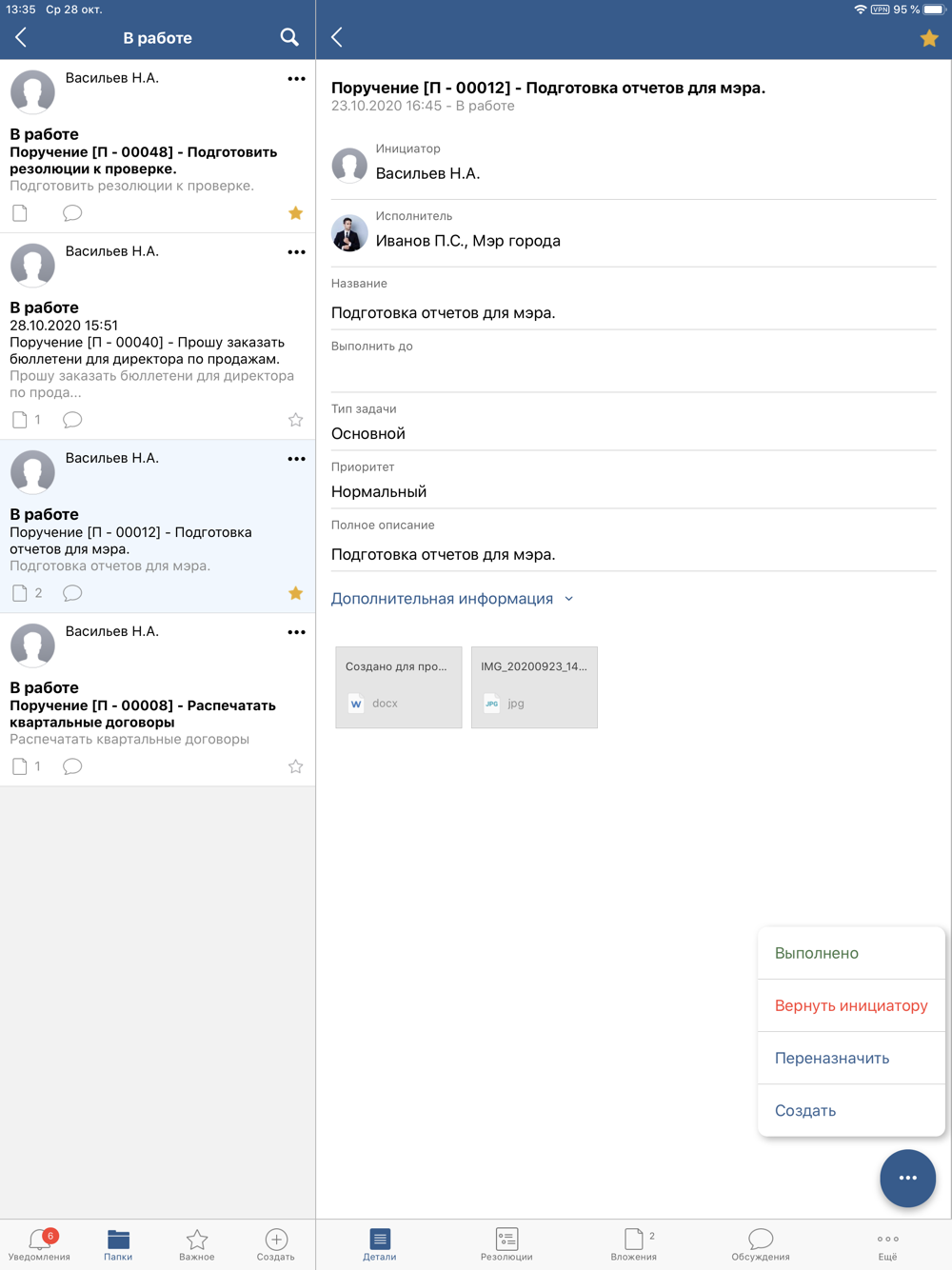The height and width of the screenshot is (1270, 952).
Task: Go back from the task details pane
Action: click(337, 37)
